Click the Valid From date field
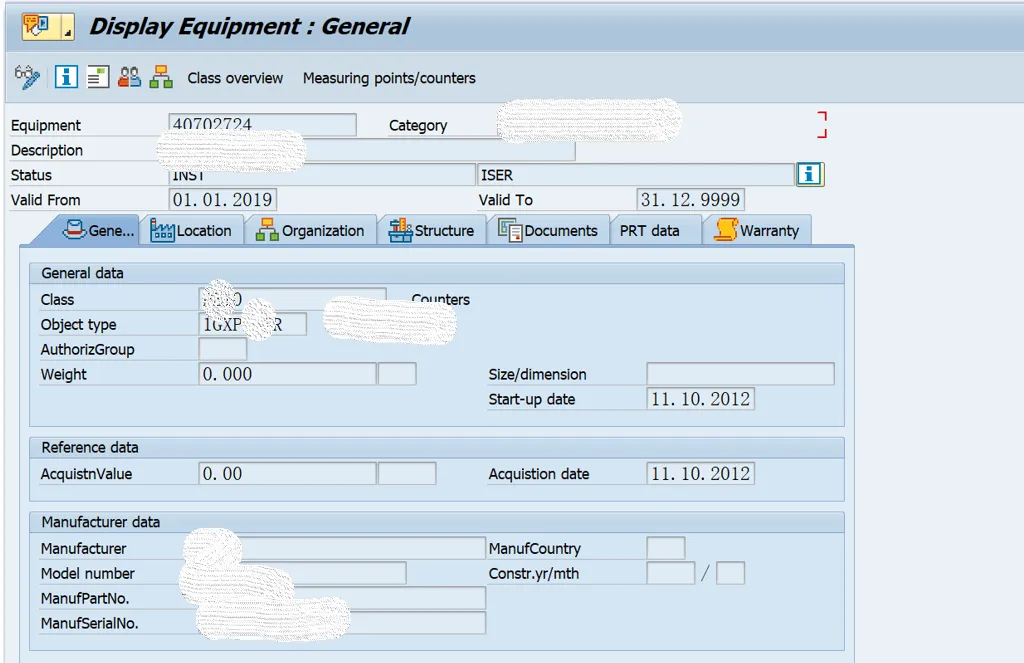The width and height of the screenshot is (1024, 663). click(x=222, y=199)
